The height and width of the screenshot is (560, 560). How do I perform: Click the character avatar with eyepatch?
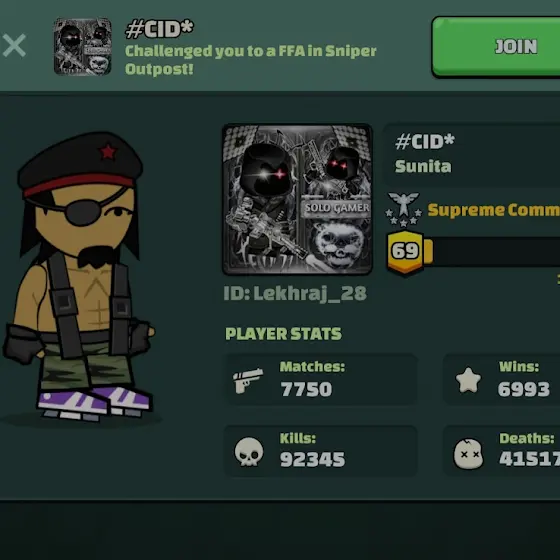[x=79, y=277]
